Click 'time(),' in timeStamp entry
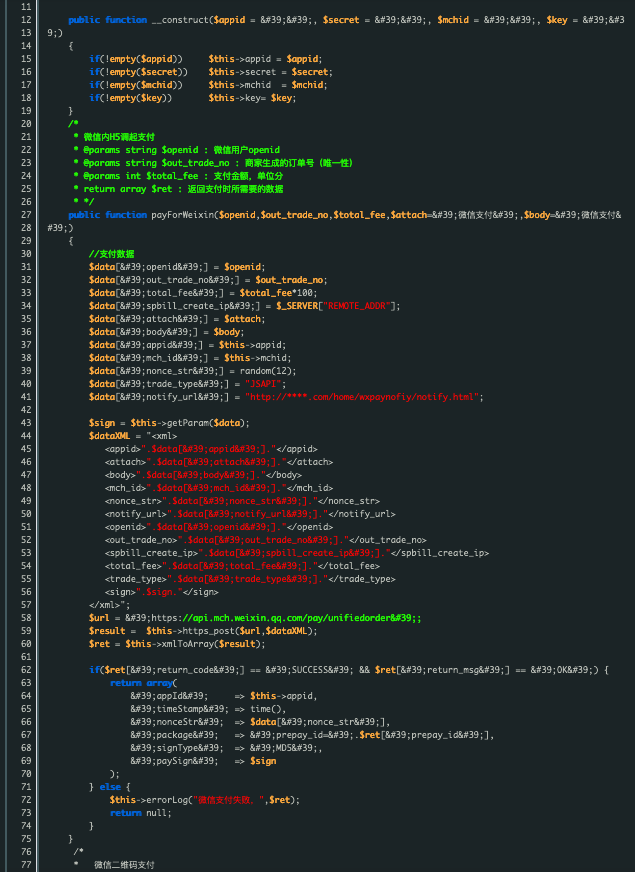This screenshot has width=635, height=872. click(x=268, y=709)
